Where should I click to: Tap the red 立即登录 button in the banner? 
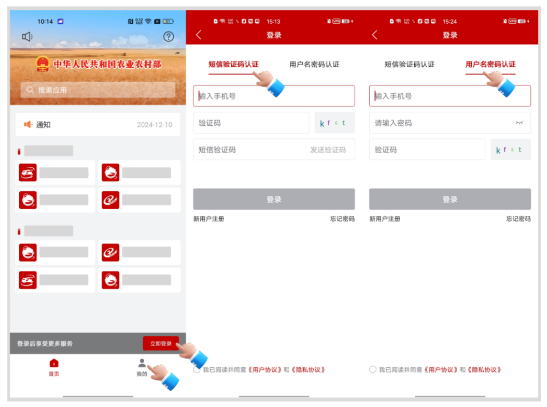(161, 344)
